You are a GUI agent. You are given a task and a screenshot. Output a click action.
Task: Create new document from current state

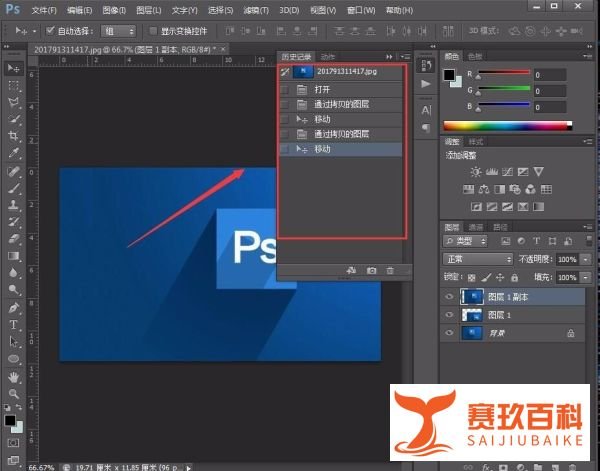coord(351,271)
